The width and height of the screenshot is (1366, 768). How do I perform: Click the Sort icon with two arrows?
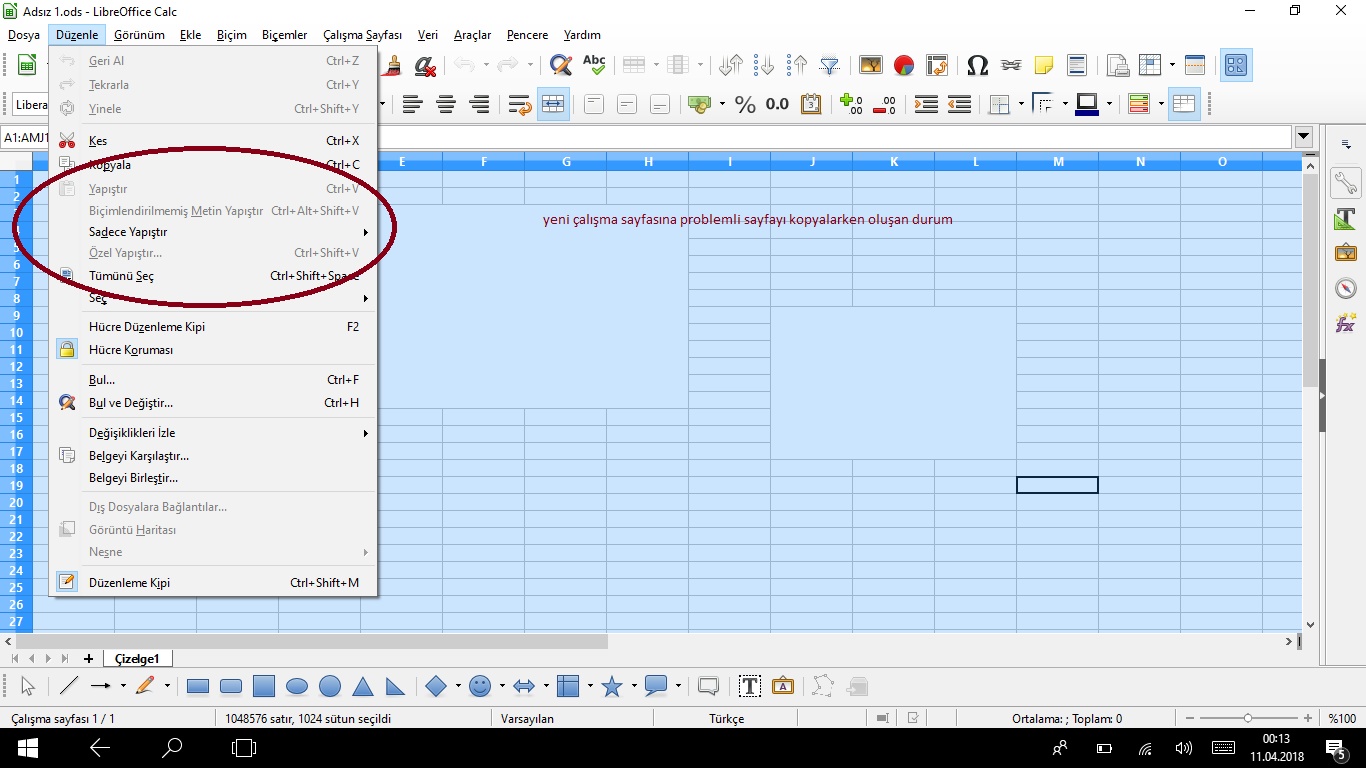[x=731, y=65]
